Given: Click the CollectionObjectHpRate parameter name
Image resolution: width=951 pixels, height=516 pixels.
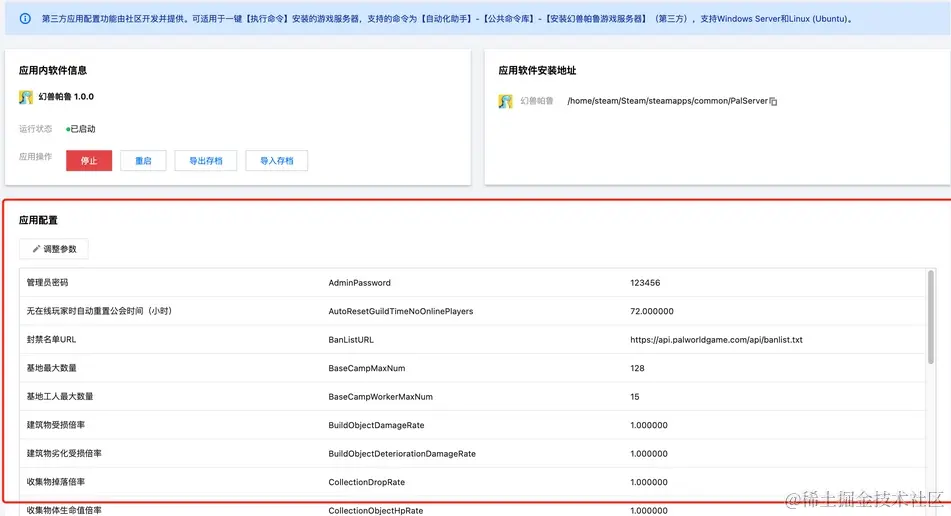Looking at the screenshot, I should click(376, 511).
